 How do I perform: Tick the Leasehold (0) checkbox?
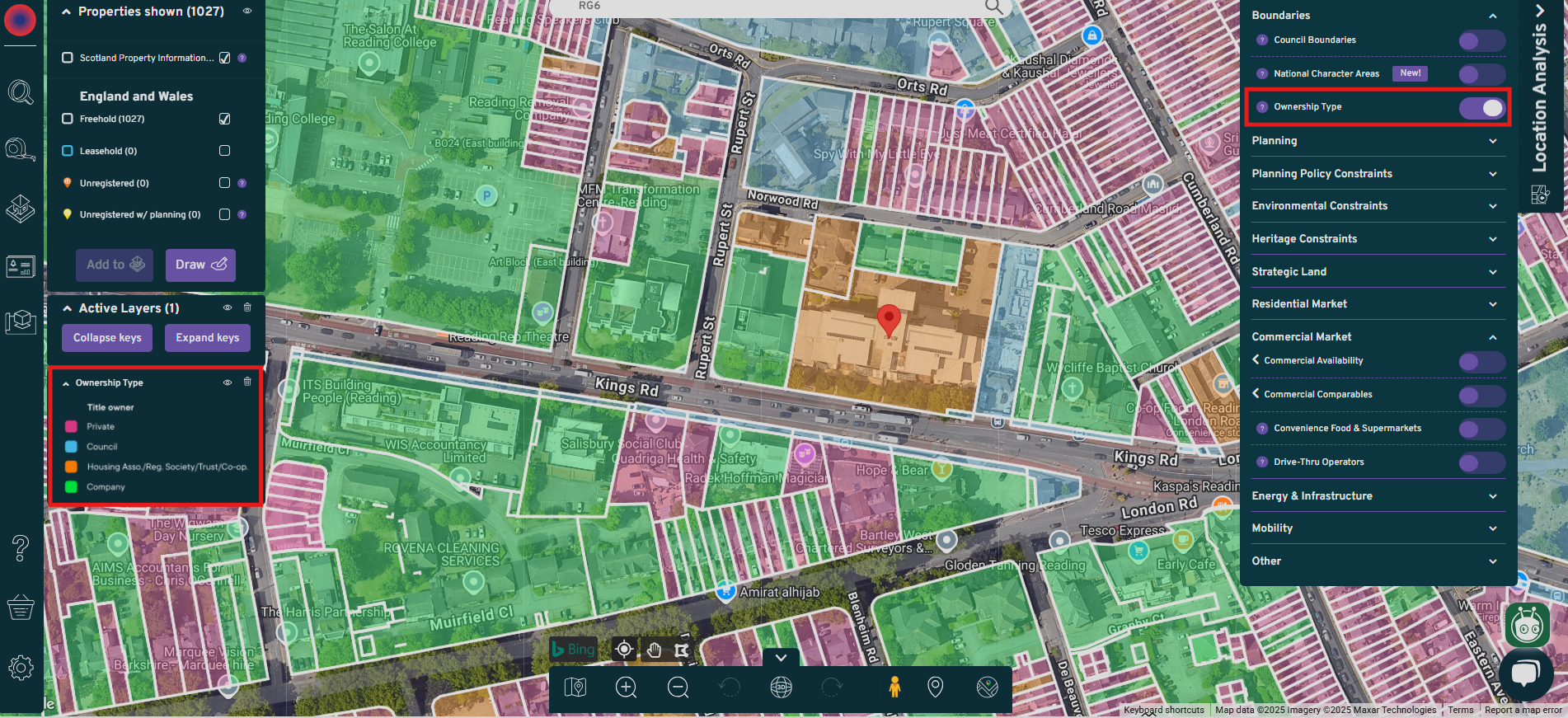[224, 150]
